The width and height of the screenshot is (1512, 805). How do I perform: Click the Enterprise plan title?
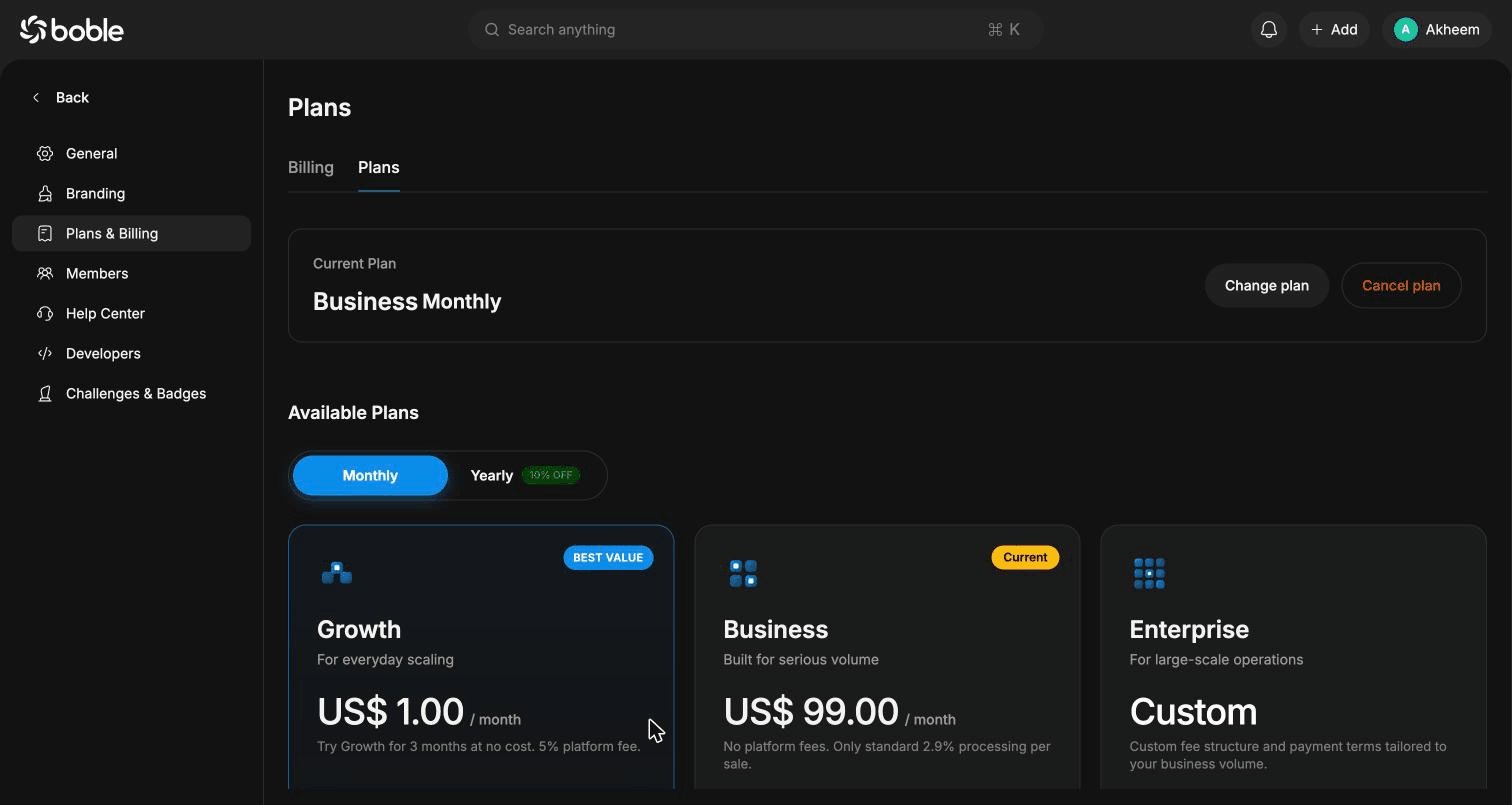click(x=1189, y=629)
